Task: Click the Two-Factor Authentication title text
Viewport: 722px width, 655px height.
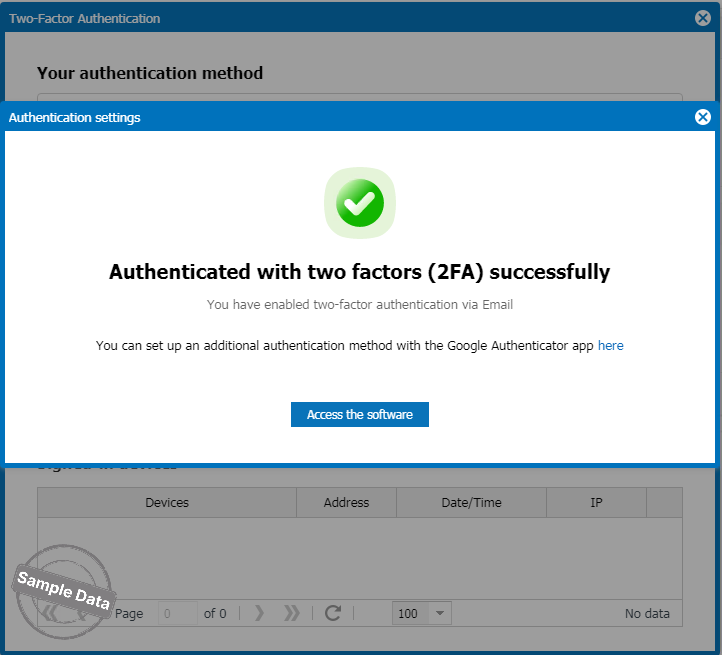Action: (85, 18)
